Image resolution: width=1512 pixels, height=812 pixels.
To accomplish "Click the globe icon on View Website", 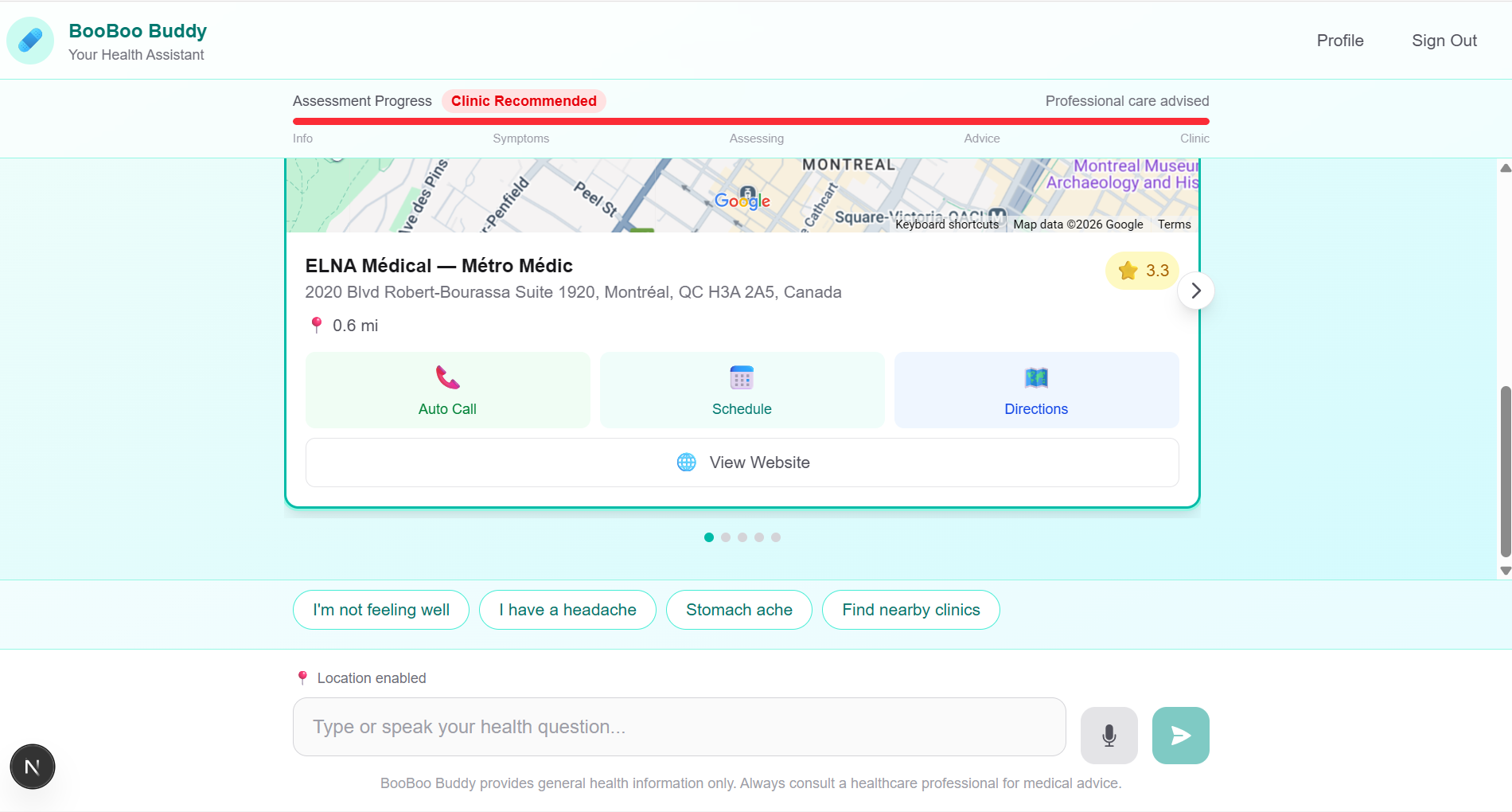I will [687, 463].
